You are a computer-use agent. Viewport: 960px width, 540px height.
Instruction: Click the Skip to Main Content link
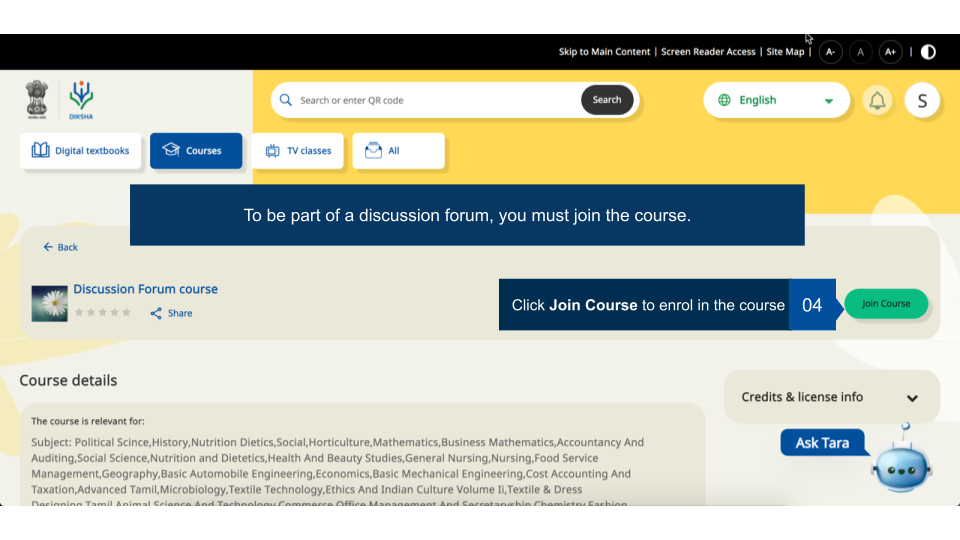[604, 52]
